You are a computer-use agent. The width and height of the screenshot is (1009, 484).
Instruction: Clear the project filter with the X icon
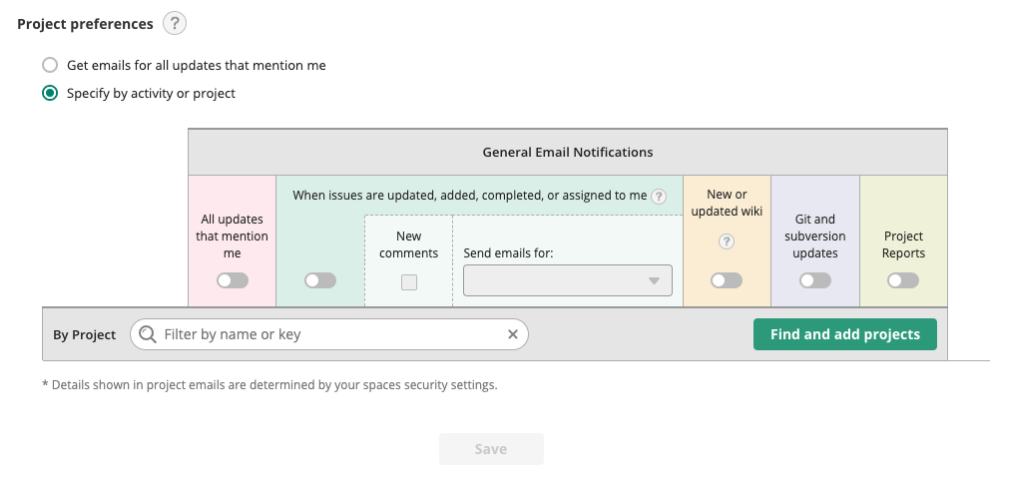coord(513,334)
